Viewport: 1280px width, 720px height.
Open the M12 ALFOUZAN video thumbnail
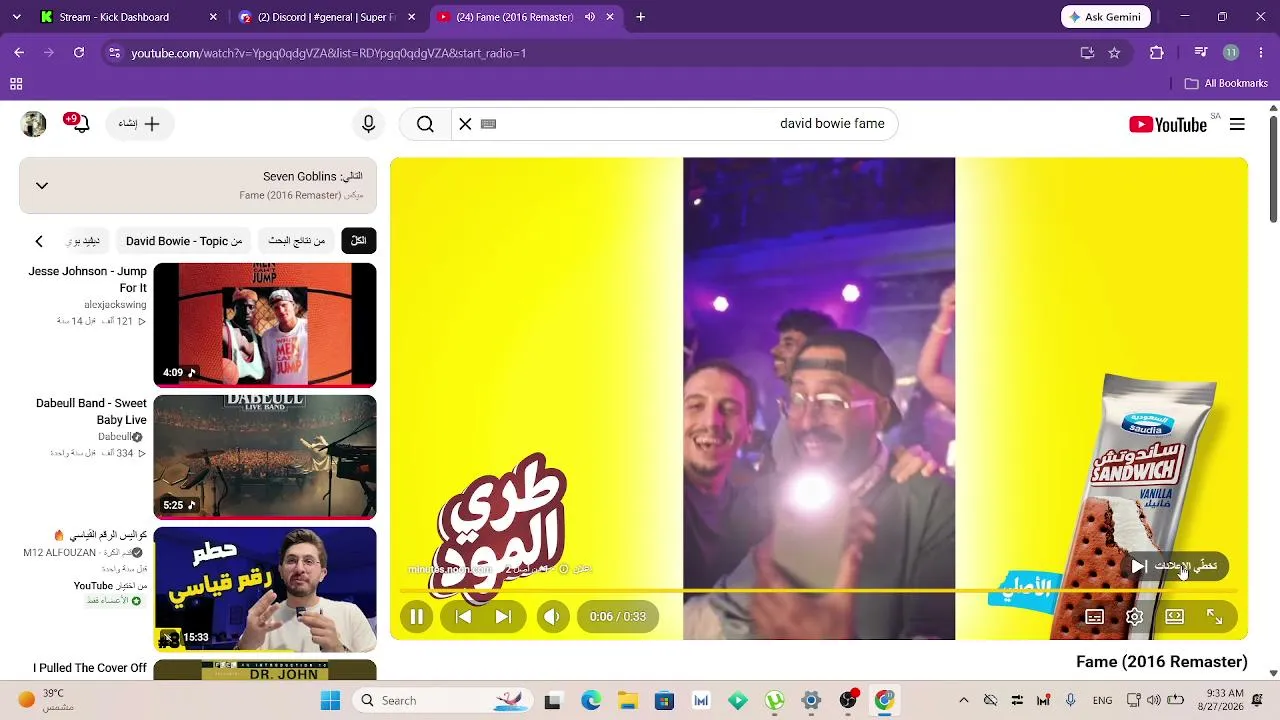click(x=265, y=589)
